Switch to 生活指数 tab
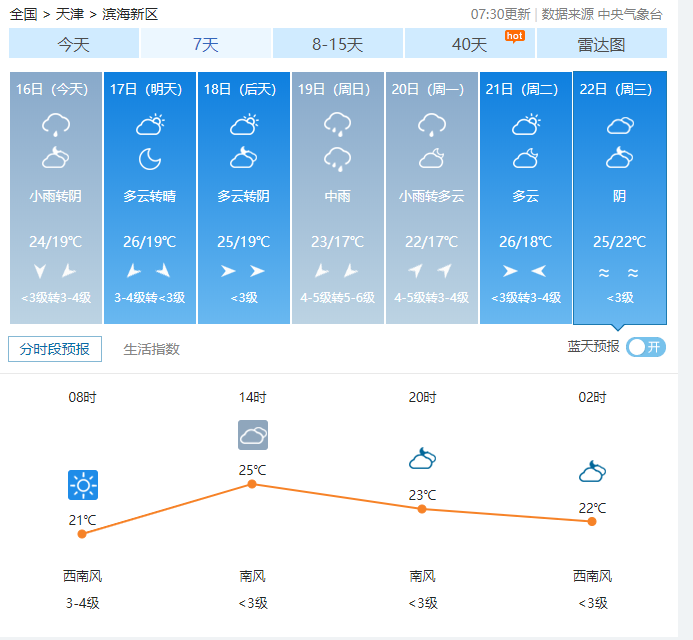 [151, 349]
